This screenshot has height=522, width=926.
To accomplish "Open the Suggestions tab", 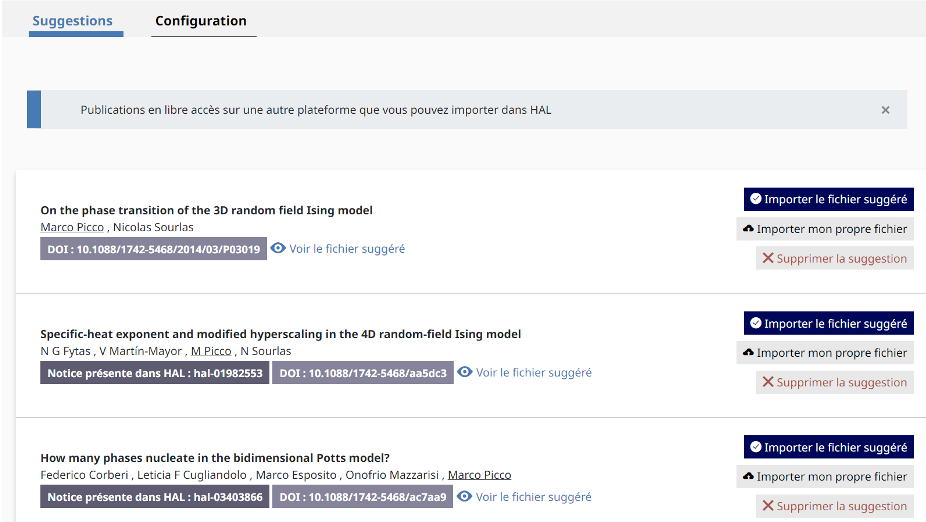I will 73,21.
